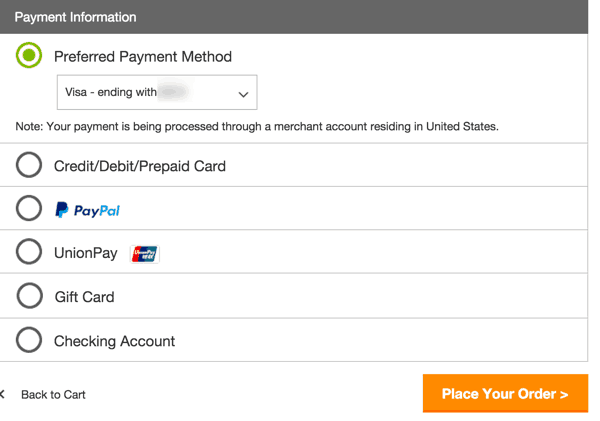Viewport: 600px width, 421px height.
Task: Select the Preferred Payment Method radio button
Action: click(x=29, y=55)
